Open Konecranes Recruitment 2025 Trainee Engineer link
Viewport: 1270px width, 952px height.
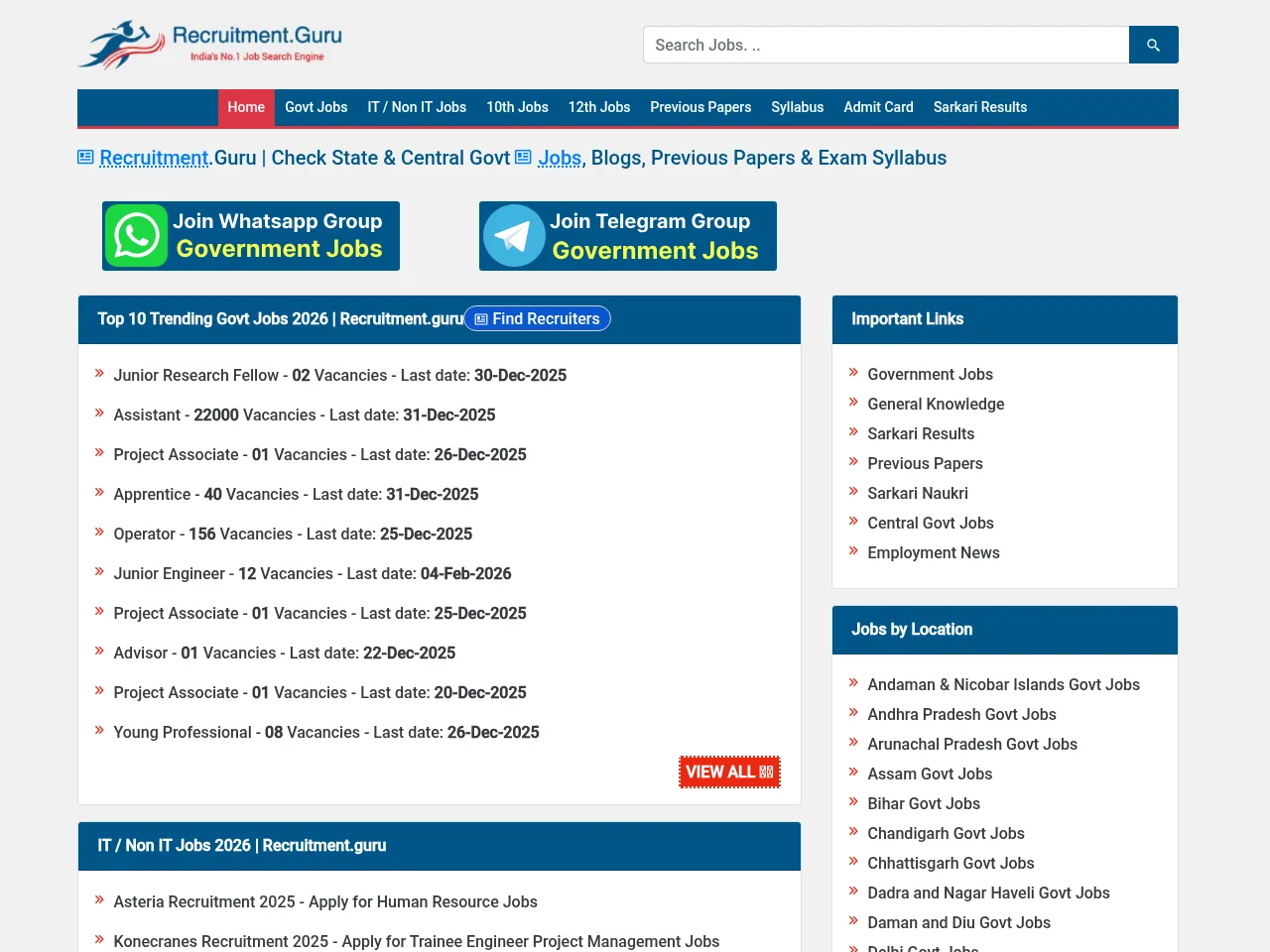[x=417, y=941]
